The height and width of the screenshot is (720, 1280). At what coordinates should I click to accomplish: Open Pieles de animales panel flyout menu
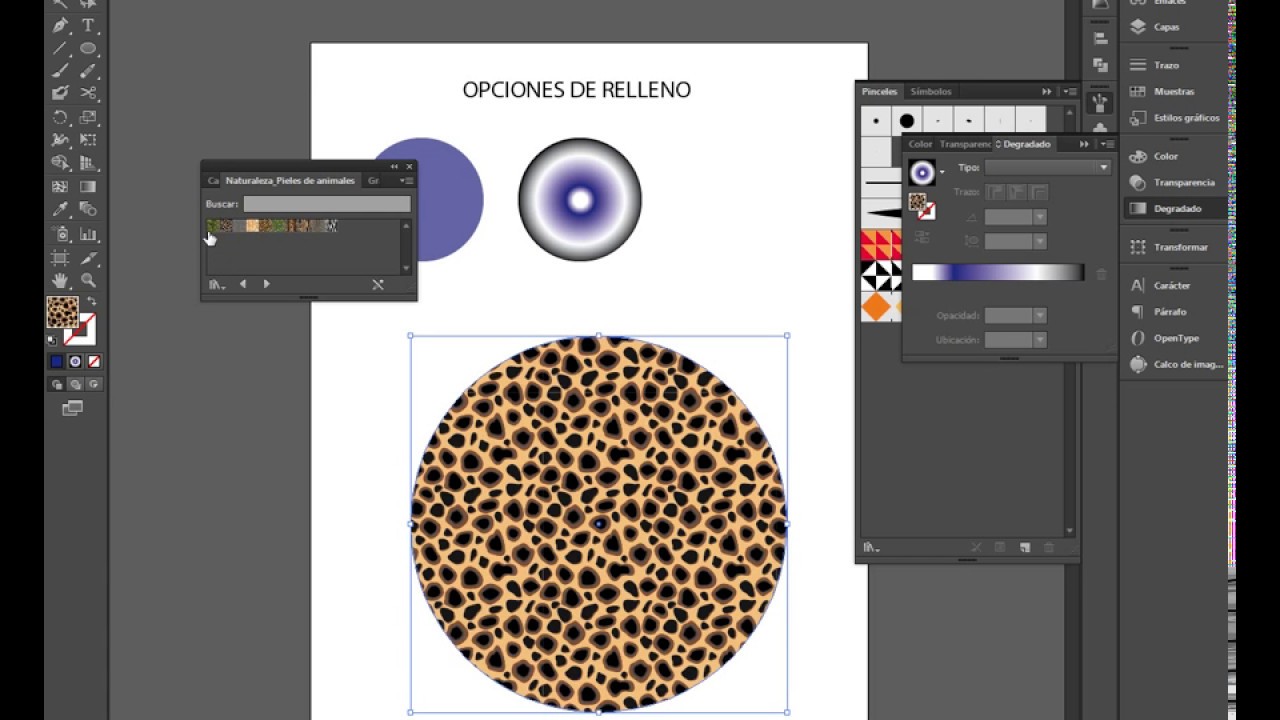pos(406,181)
